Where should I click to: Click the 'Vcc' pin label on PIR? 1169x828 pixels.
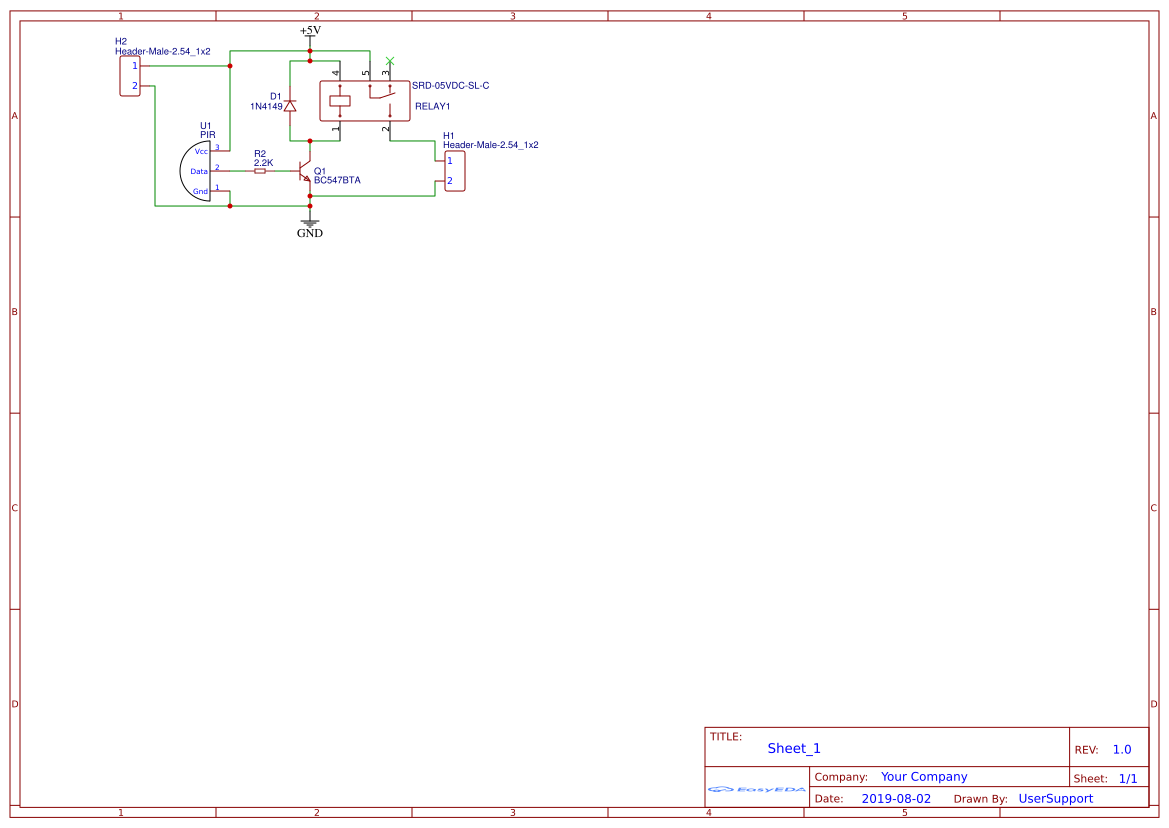click(x=201, y=151)
